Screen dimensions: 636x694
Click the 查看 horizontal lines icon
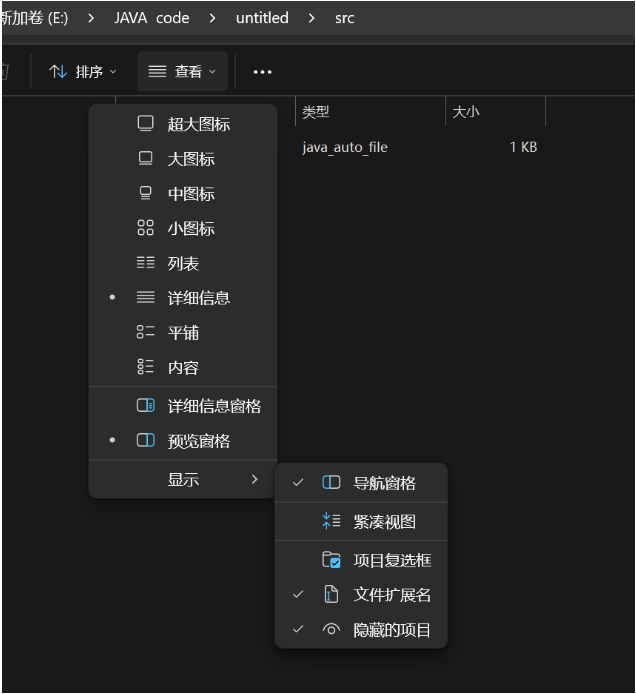pyautogui.click(x=157, y=71)
